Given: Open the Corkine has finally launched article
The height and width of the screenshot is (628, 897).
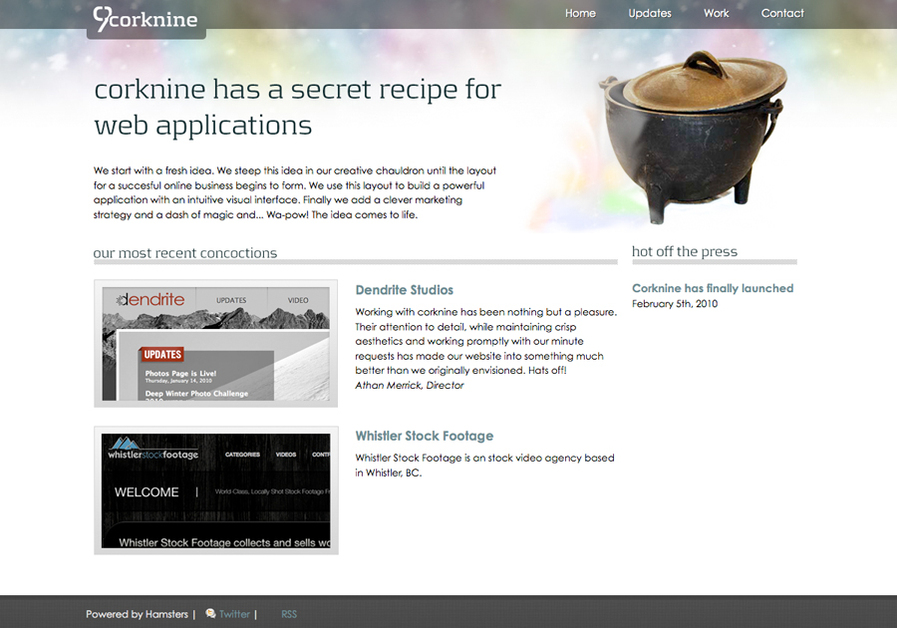Looking at the screenshot, I should (x=712, y=288).
